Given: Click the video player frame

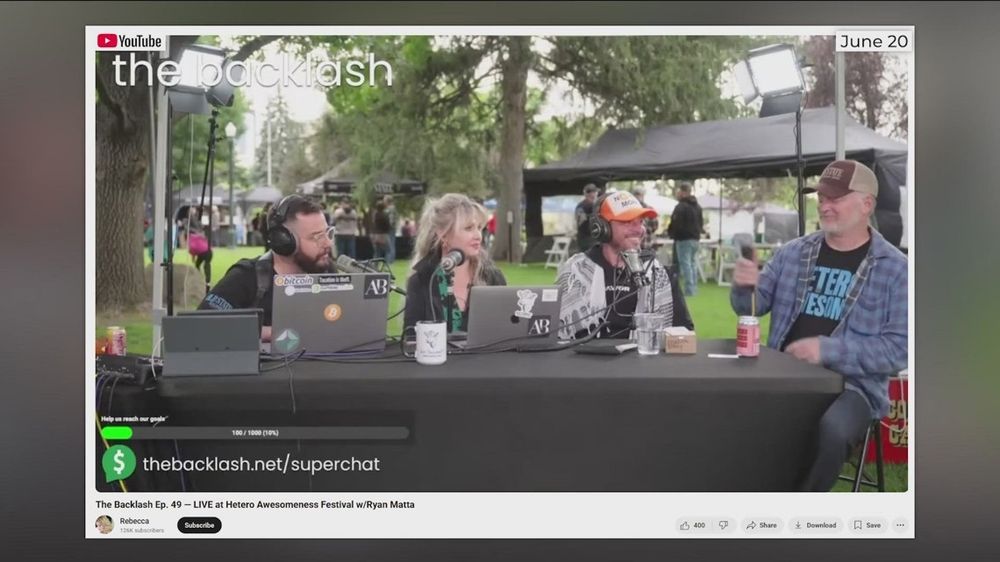Looking at the screenshot, I should click(501, 263).
